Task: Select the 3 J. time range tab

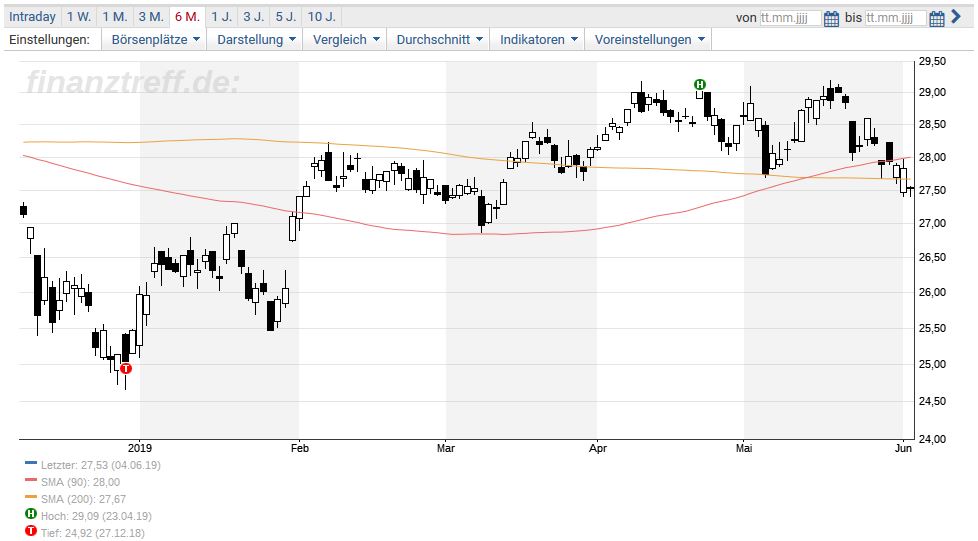Action: pos(253,17)
